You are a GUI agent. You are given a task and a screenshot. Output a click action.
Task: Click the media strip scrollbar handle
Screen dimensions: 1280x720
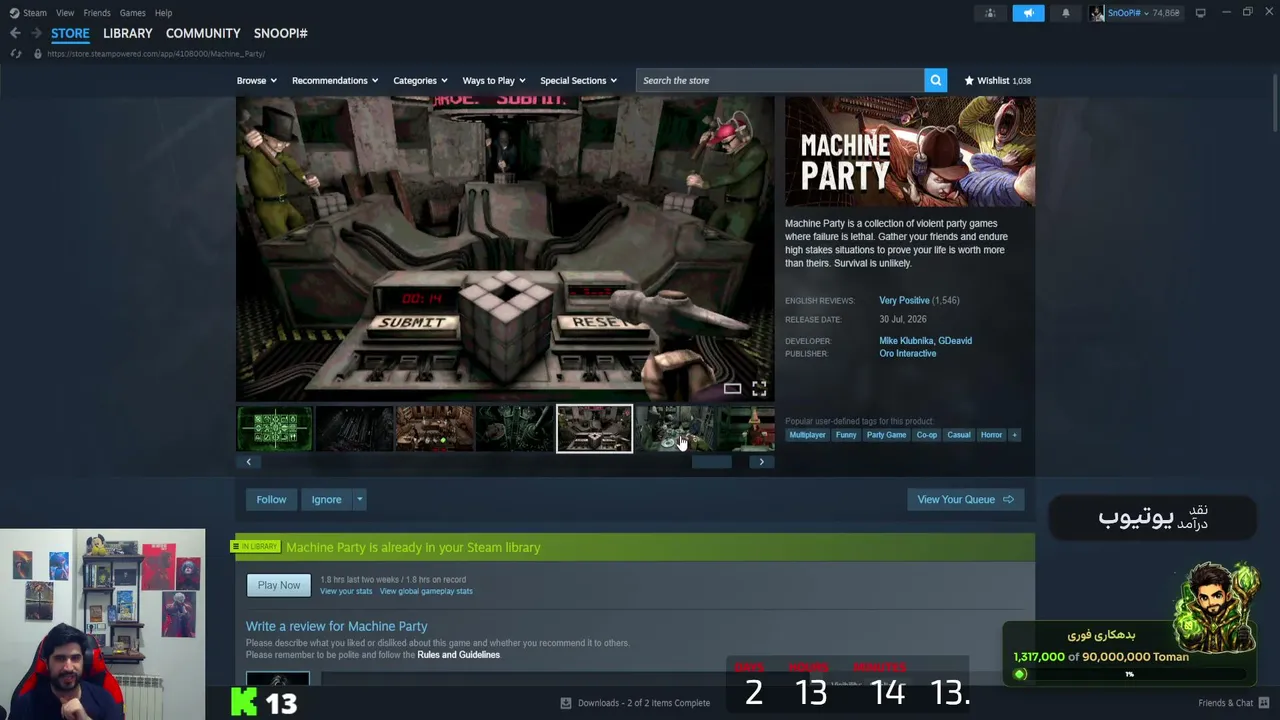pyautogui.click(x=712, y=462)
